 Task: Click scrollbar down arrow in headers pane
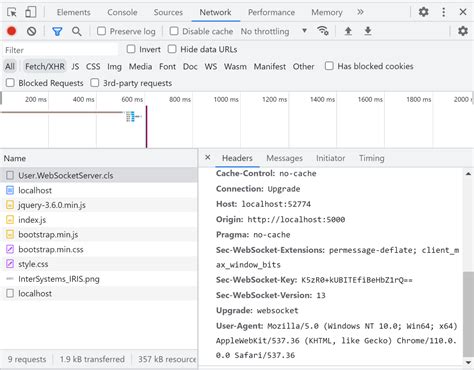click(468, 362)
